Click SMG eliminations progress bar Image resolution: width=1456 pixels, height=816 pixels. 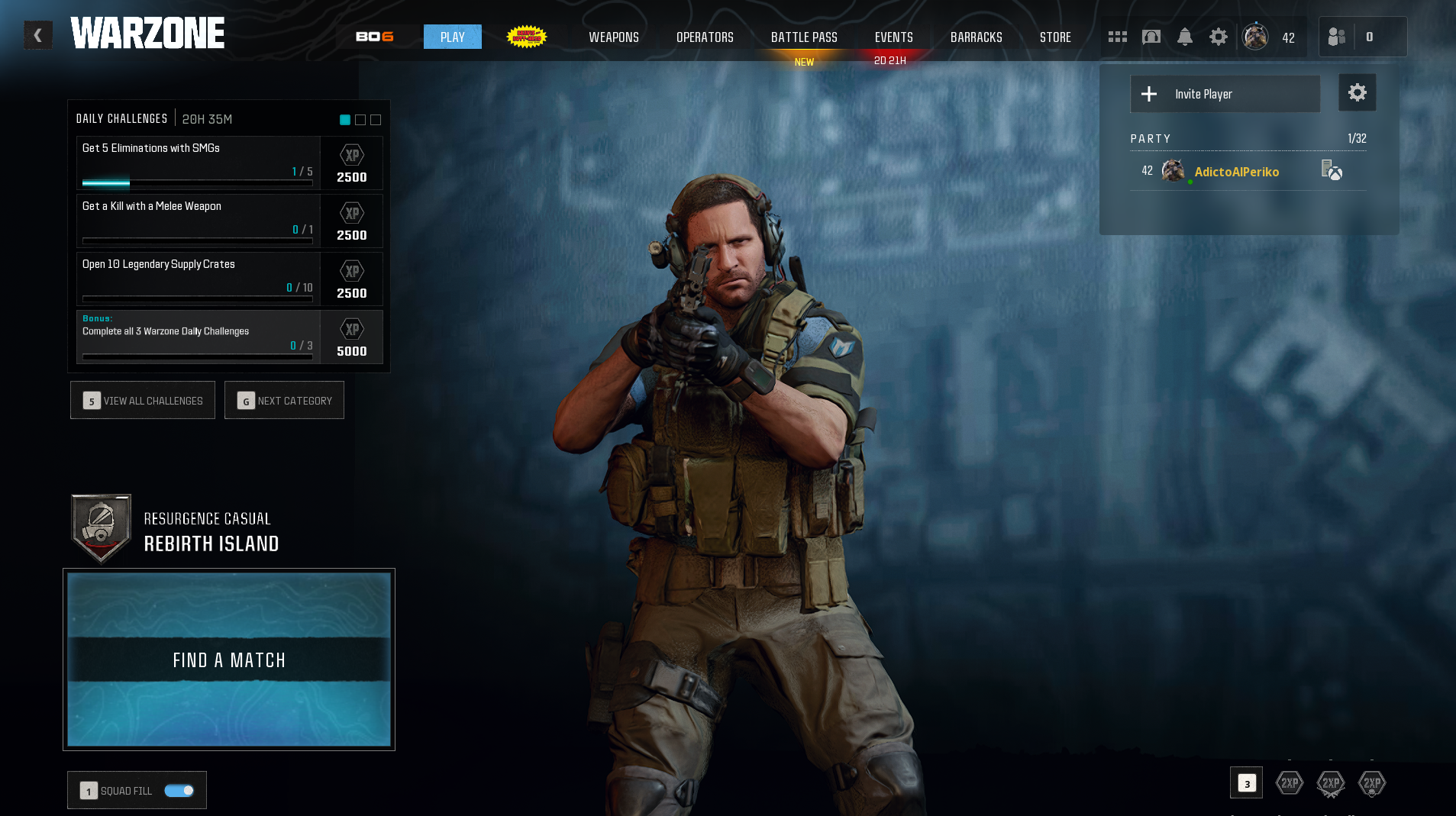pos(198,183)
